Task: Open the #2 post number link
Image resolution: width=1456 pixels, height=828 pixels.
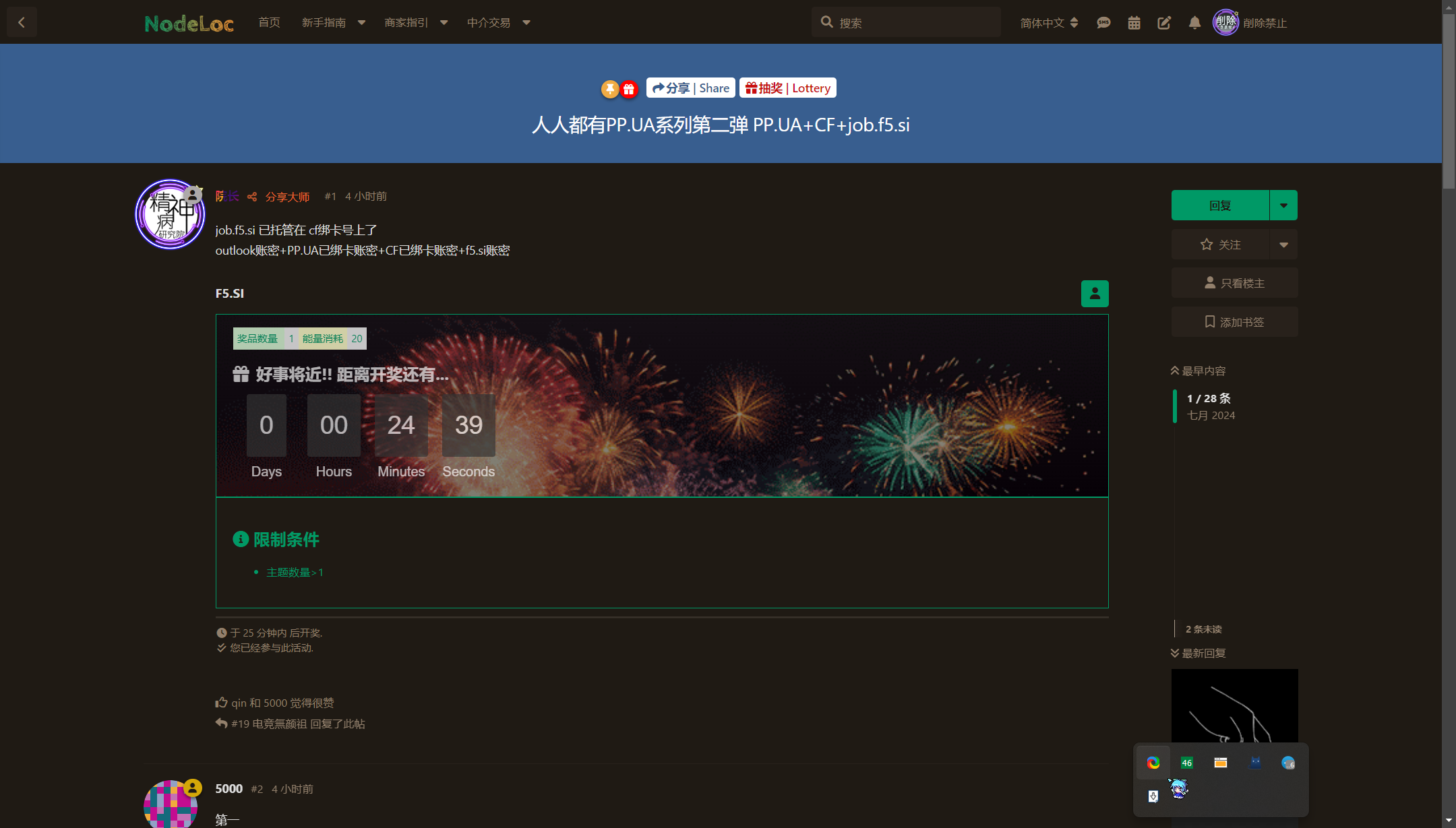Action: [257, 789]
